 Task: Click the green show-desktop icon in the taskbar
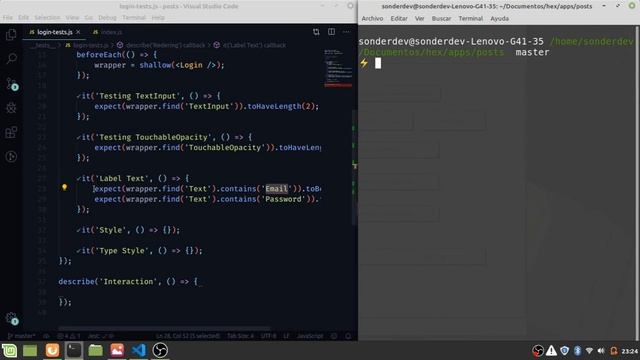[30, 350]
